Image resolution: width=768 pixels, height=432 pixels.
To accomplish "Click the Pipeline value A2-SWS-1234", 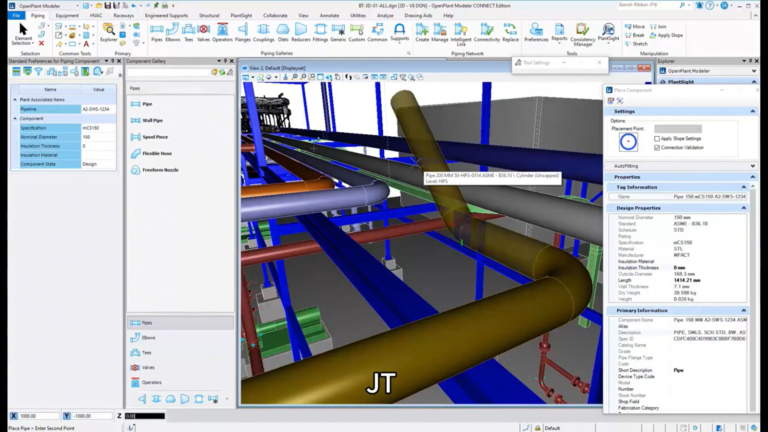I will pos(98,109).
